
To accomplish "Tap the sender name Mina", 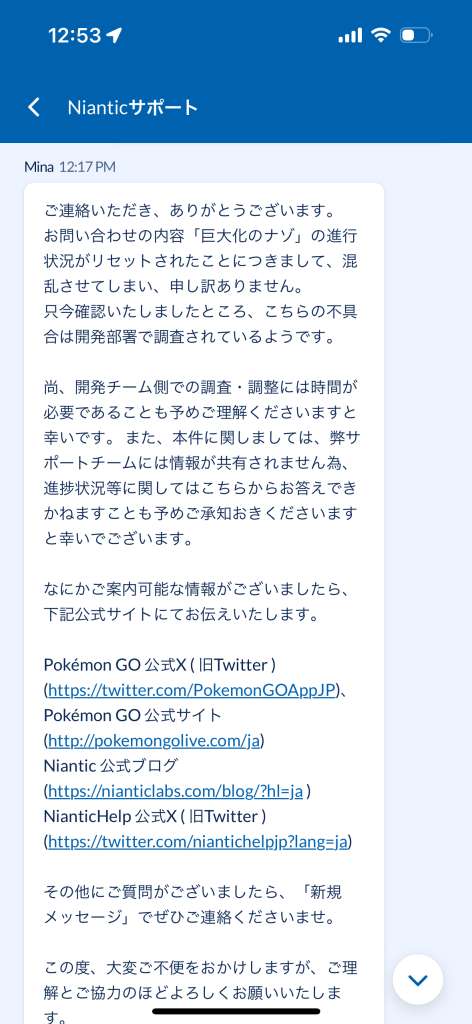I will coord(39,167).
